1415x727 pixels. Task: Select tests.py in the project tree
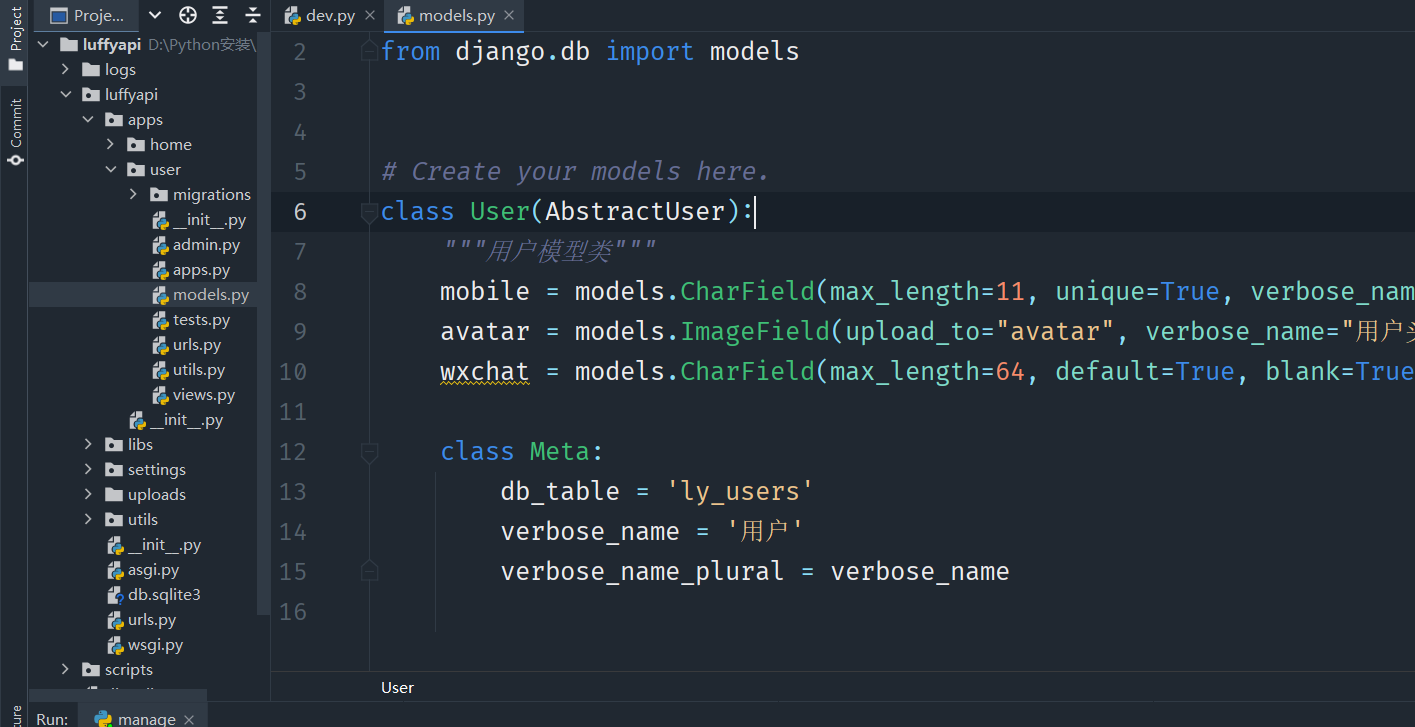click(201, 320)
